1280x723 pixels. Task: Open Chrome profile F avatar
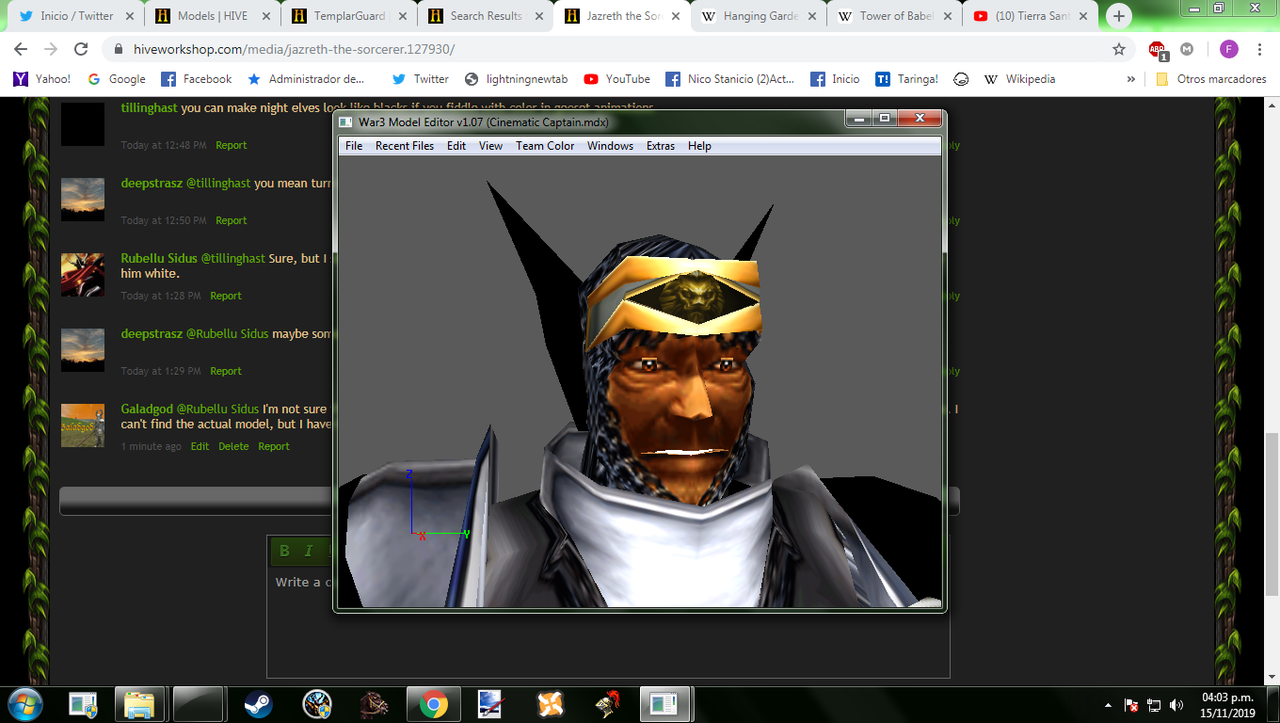point(1229,49)
